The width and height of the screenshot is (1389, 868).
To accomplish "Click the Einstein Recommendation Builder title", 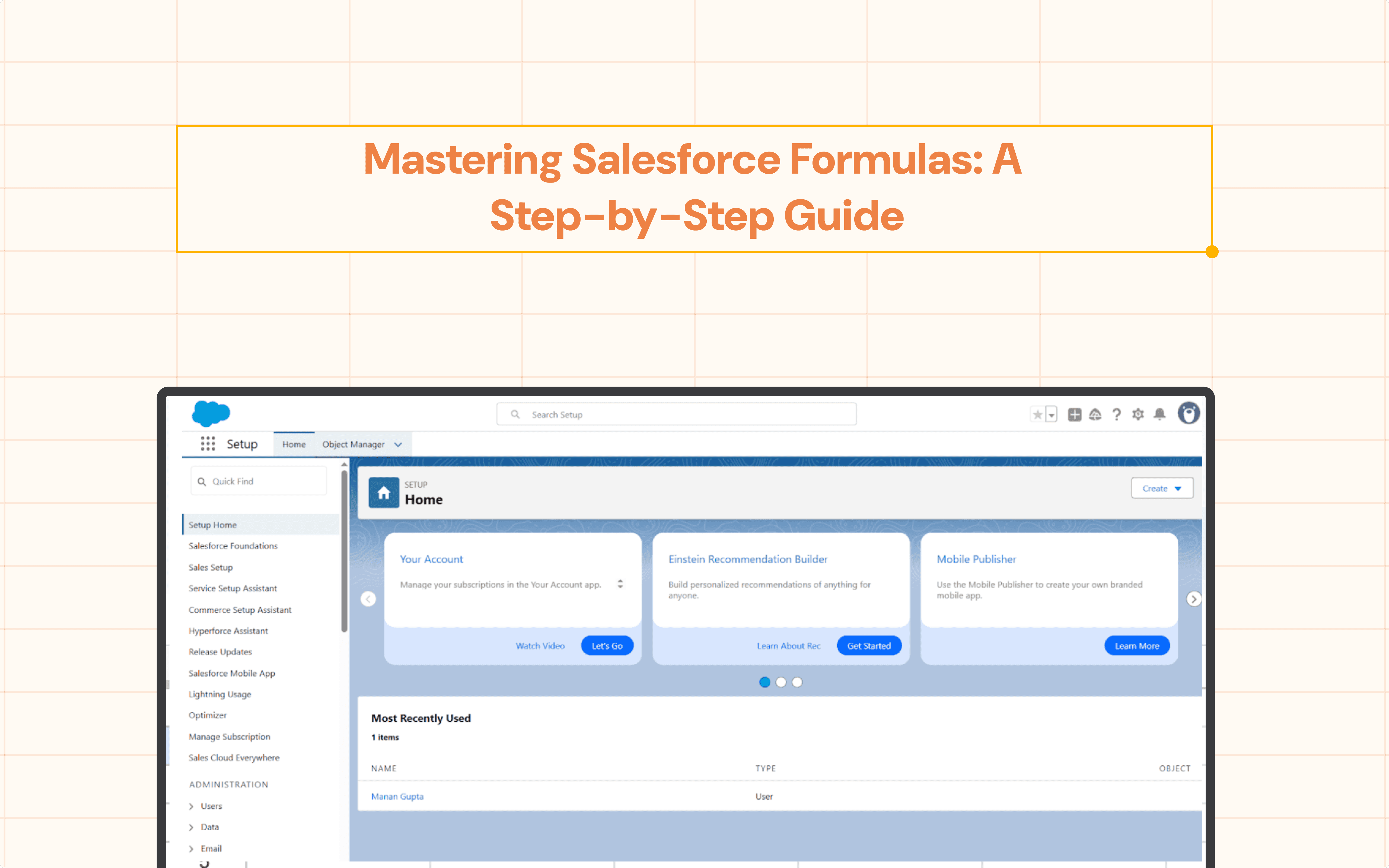I will pos(748,559).
